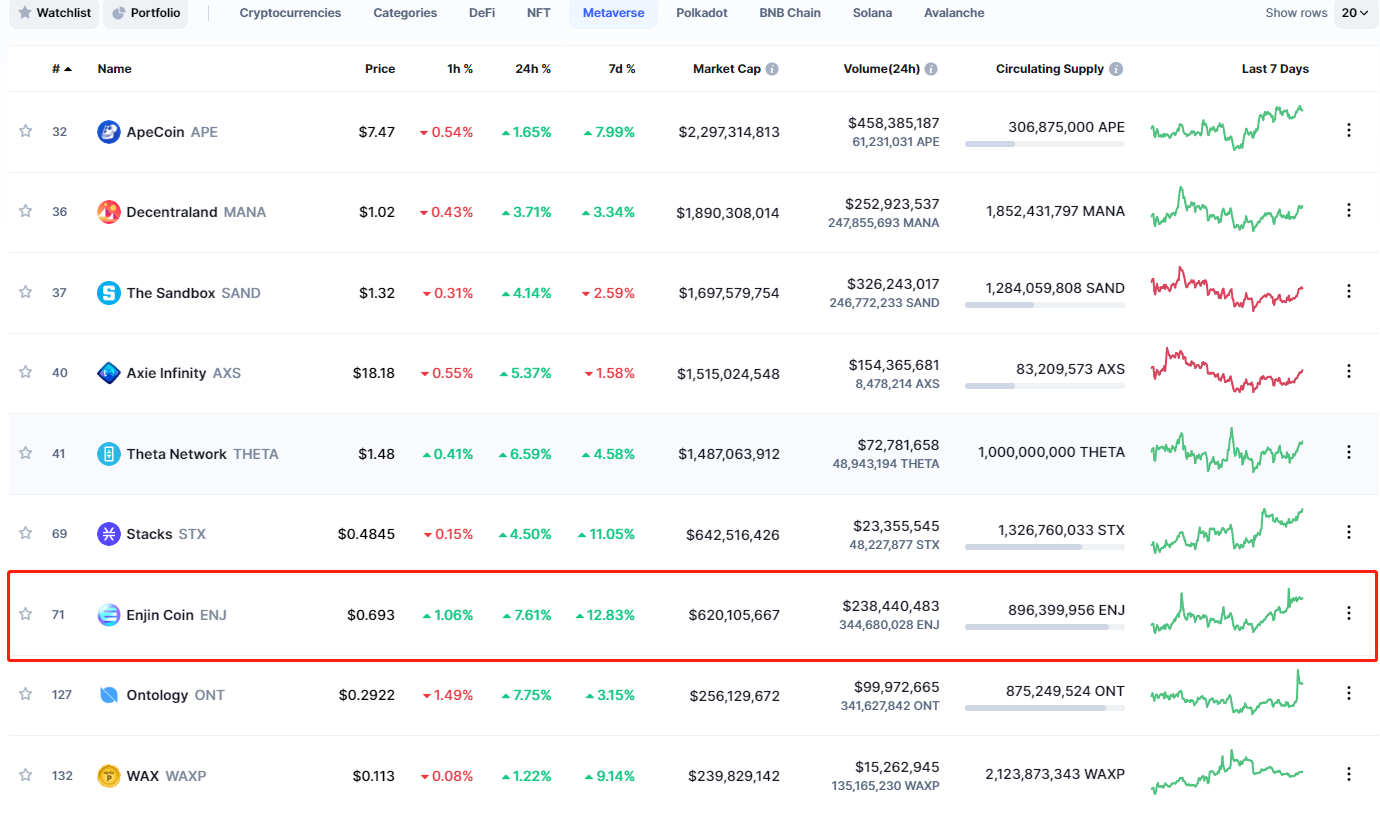Click WAX price $0.113
The image size is (1380, 816).
click(x=374, y=776)
